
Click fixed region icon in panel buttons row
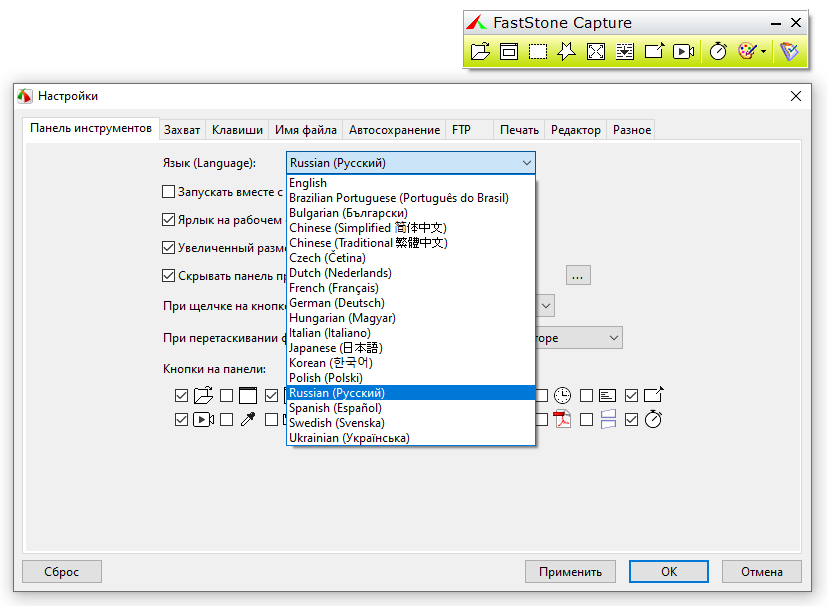[x=654, y=394]
